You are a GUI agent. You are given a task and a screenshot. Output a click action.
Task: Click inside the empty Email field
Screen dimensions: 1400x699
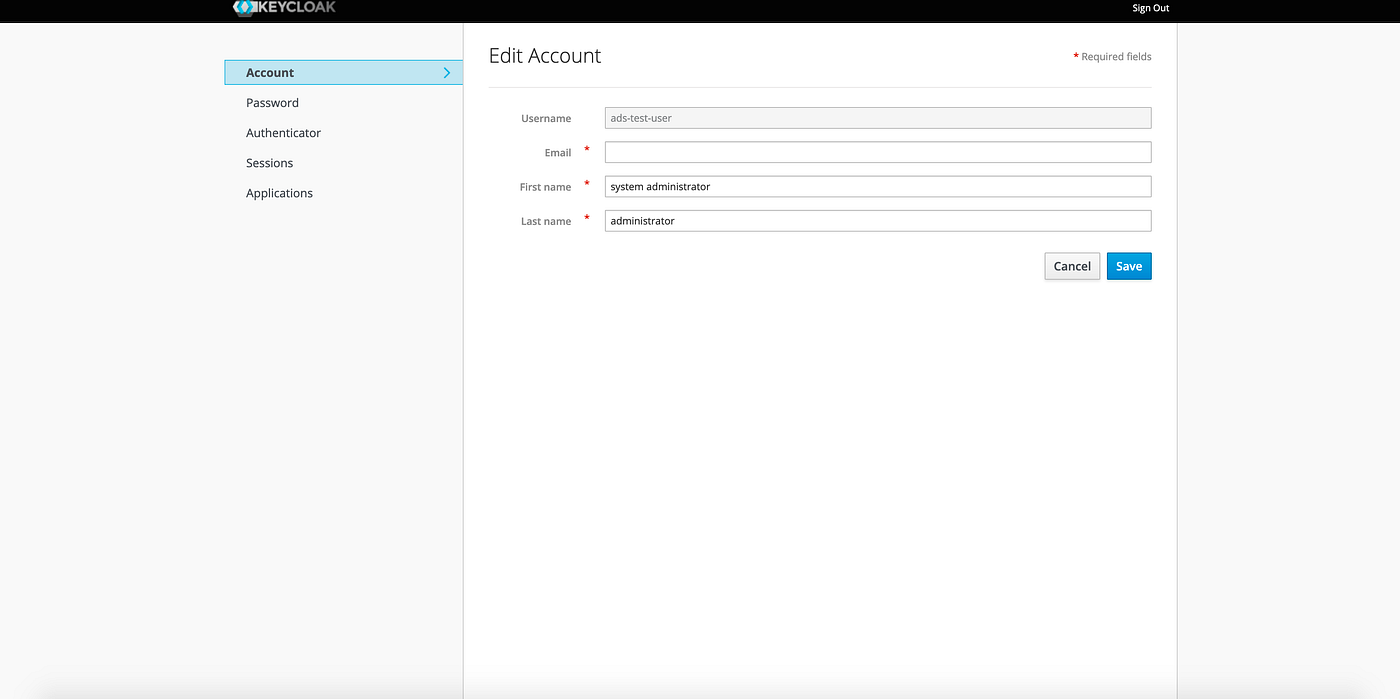pos(877,151)
